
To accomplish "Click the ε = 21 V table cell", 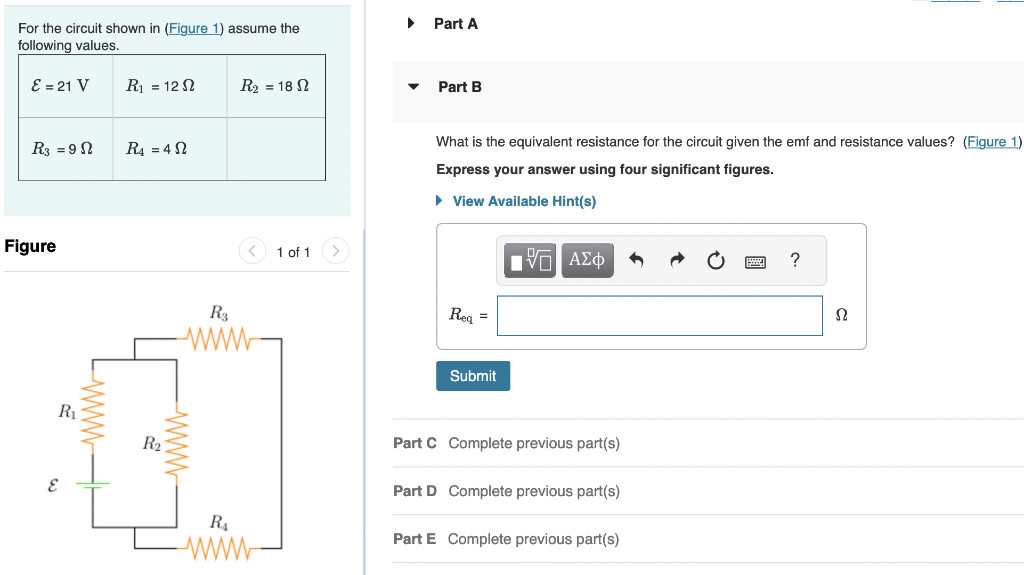I will coord(65,86).
